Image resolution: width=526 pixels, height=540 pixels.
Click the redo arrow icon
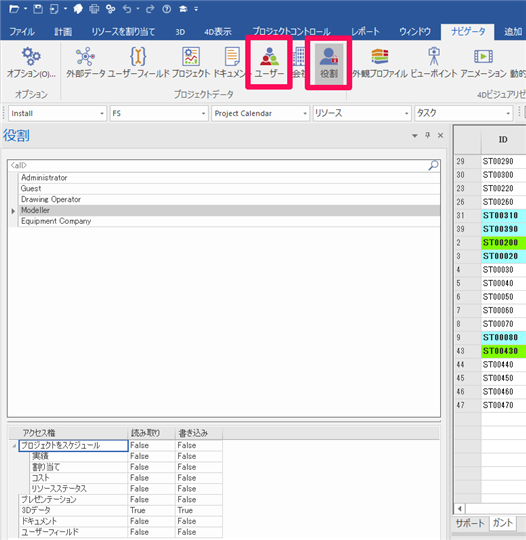coord(150,9)
